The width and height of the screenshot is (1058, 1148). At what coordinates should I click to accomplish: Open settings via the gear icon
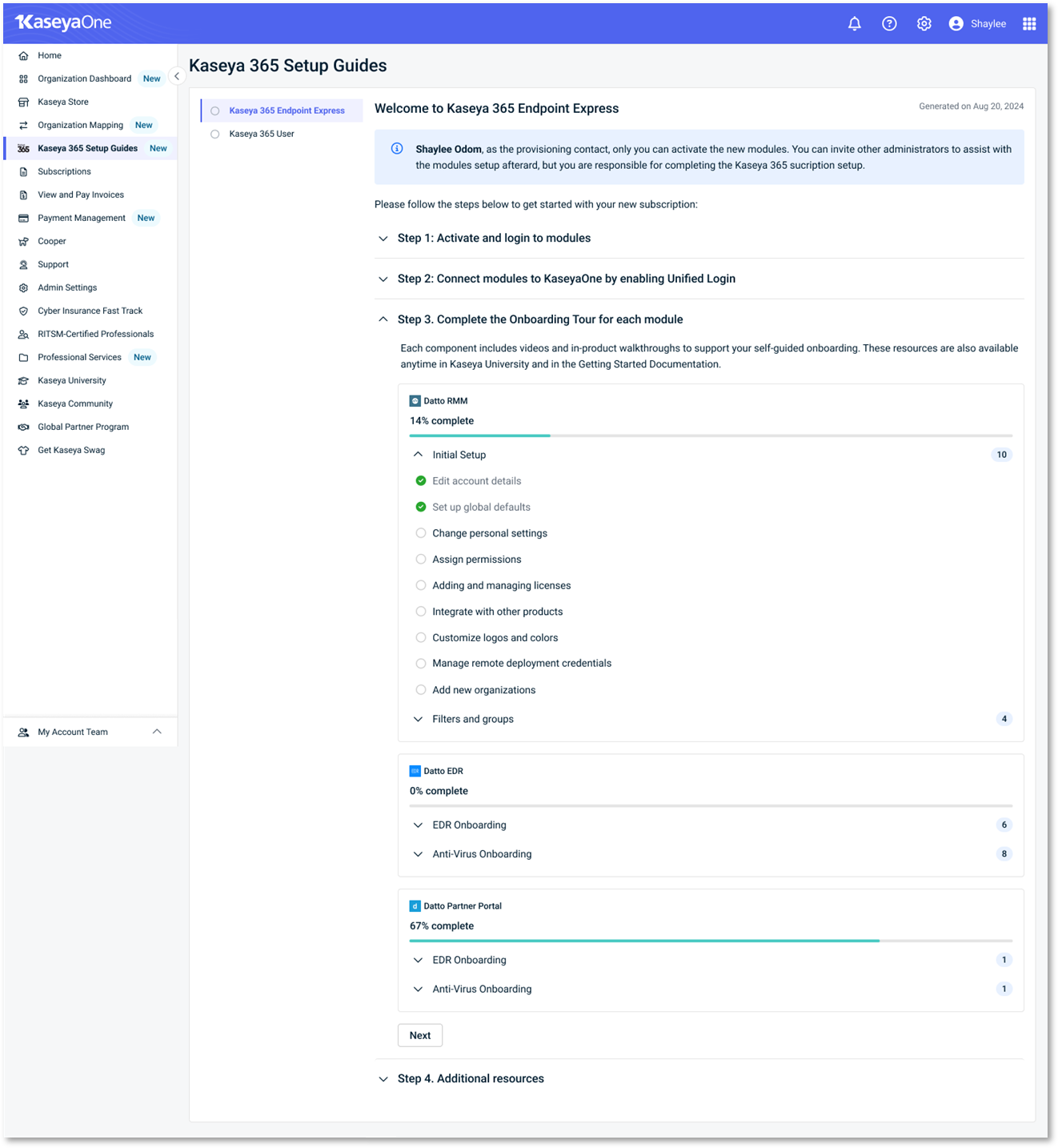[924, 23]
